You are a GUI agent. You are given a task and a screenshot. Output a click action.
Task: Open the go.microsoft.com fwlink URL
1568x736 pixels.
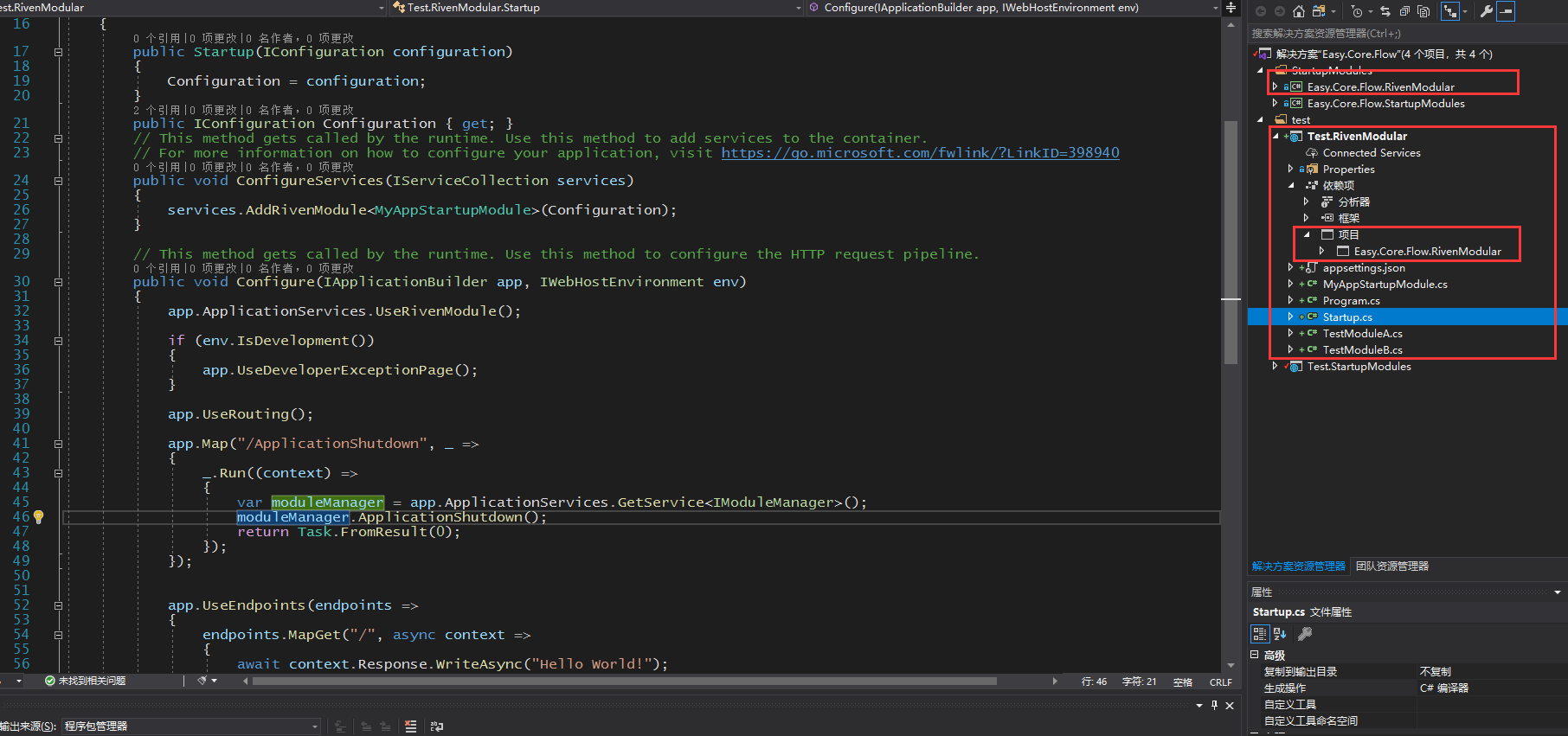(x=920, y=153)
